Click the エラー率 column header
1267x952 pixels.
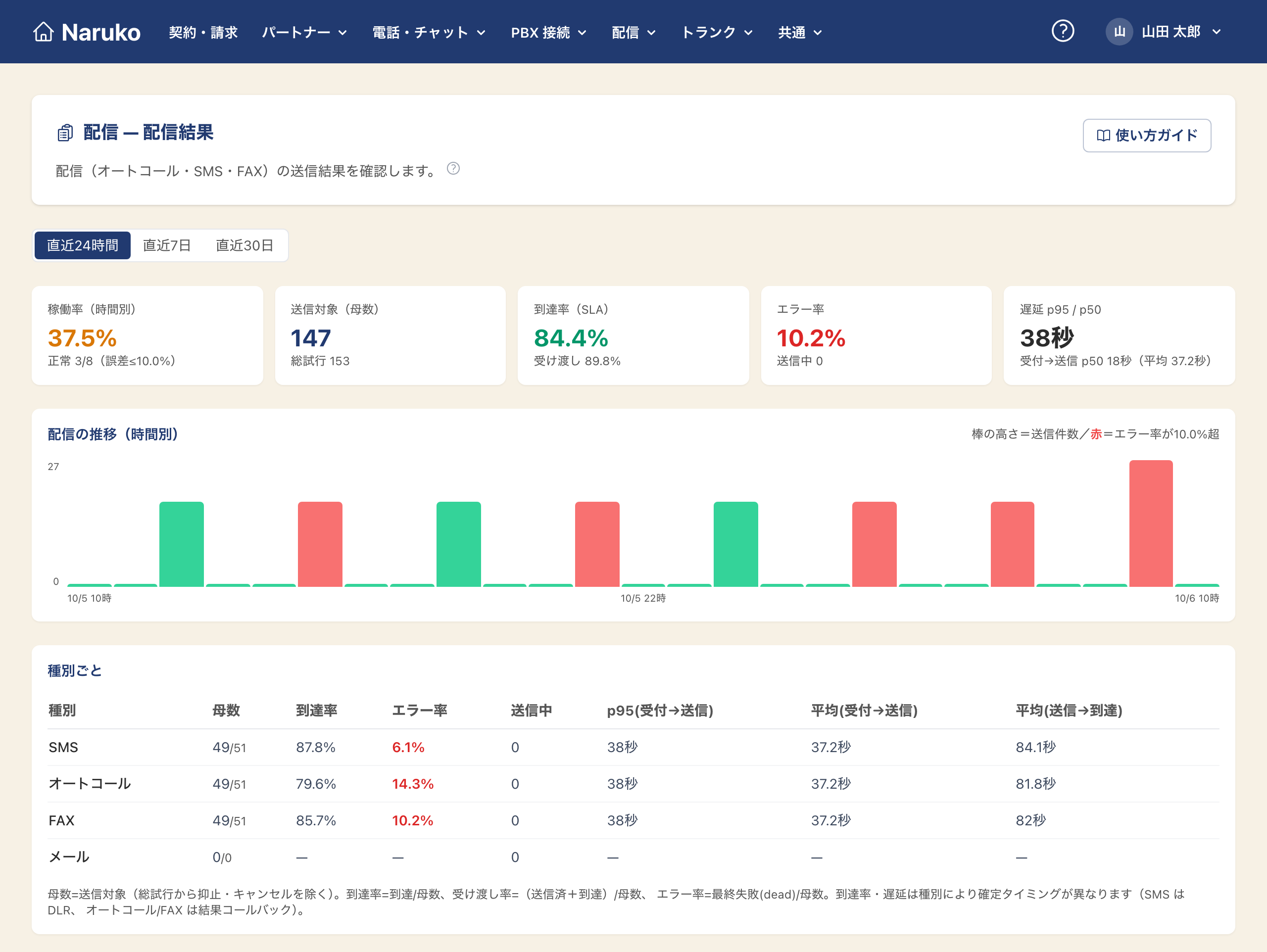click(419, 710)
